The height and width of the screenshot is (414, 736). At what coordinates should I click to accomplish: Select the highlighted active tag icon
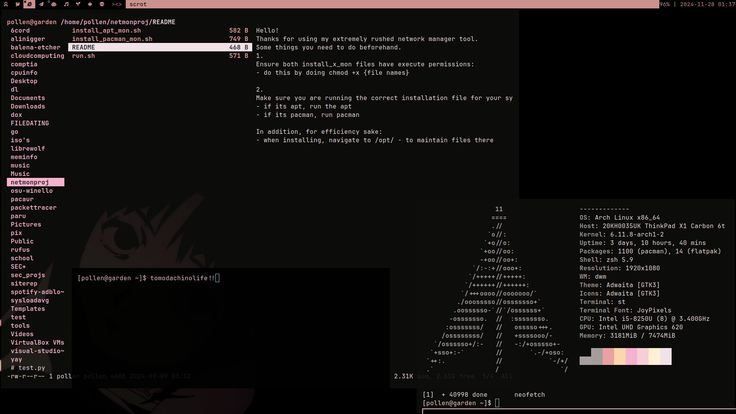pos(29,4)
